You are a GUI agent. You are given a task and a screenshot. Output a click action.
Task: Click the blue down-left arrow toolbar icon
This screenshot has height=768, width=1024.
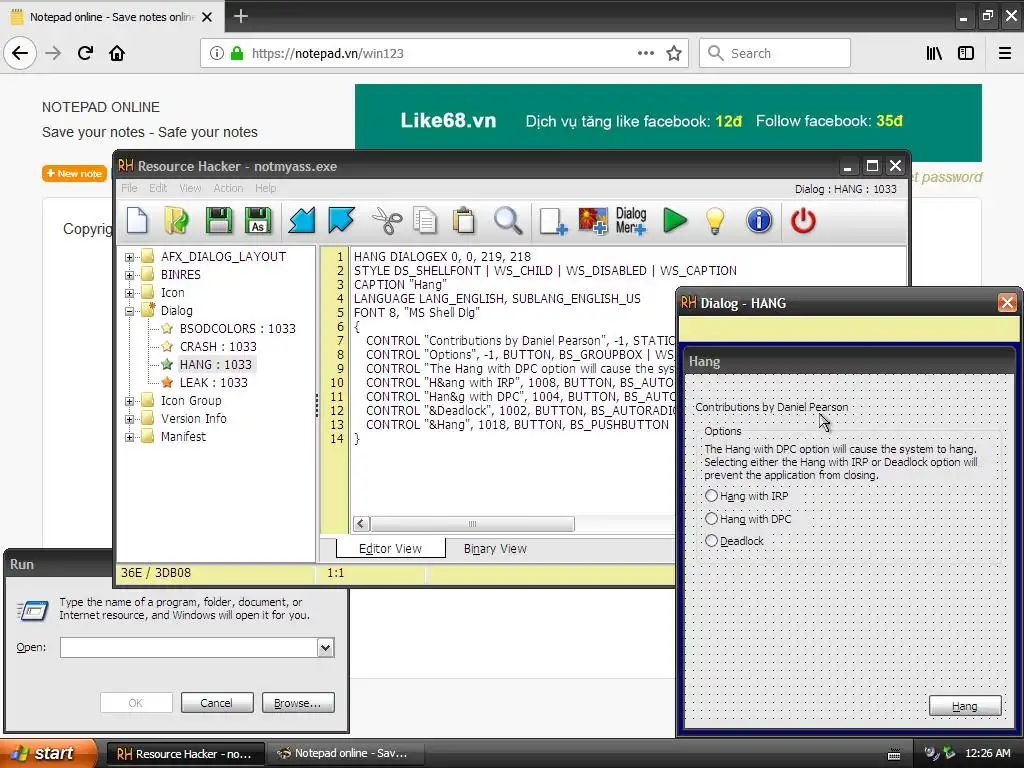302,221
